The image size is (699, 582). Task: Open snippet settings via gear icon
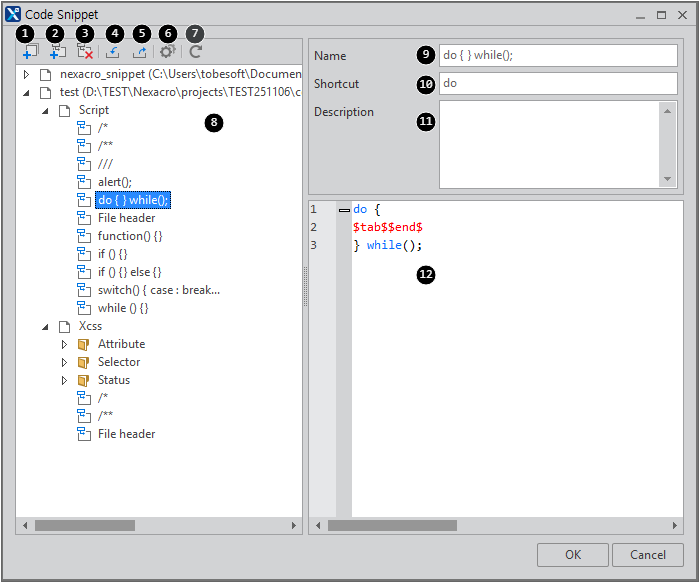[167, 52]
